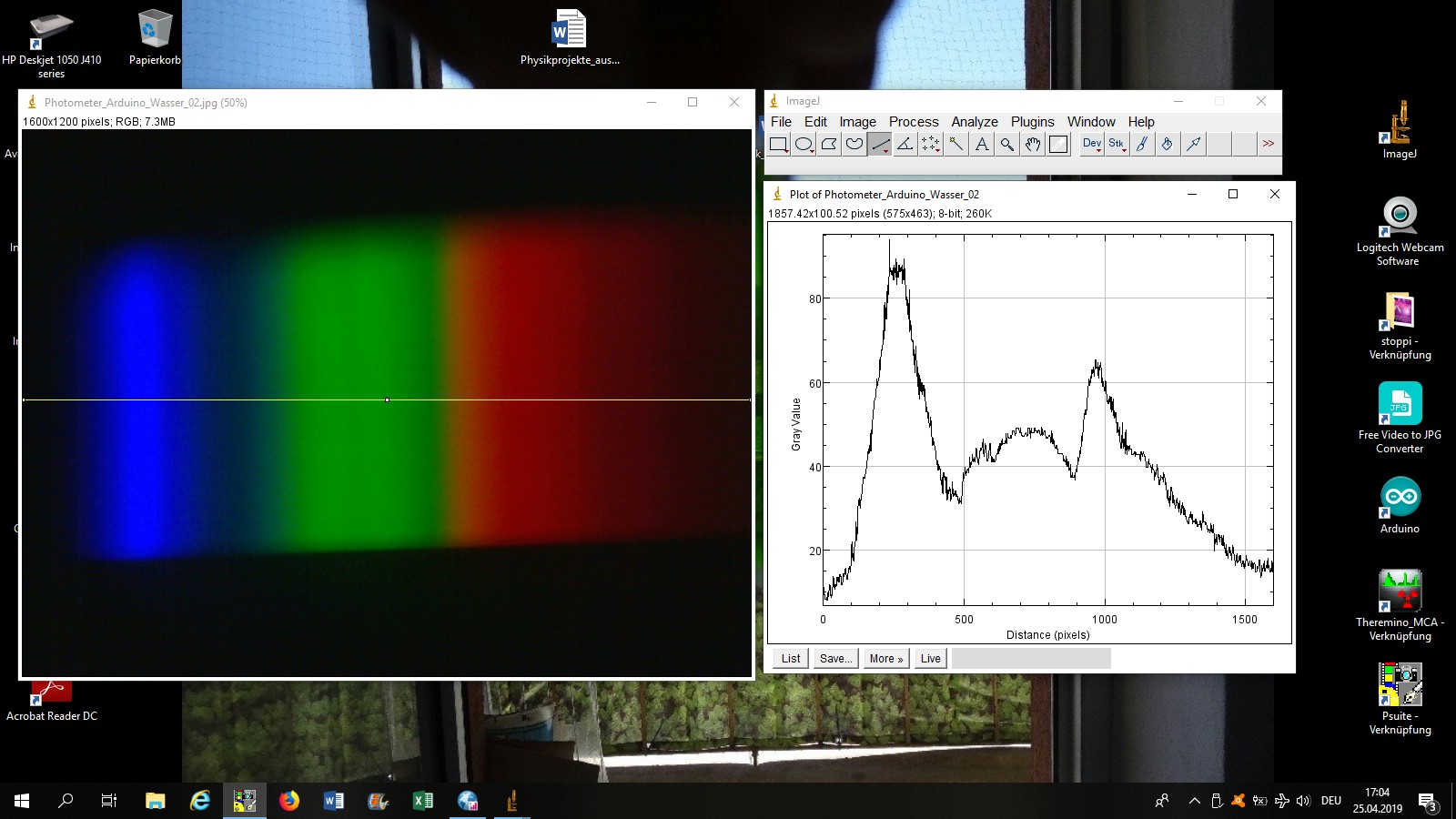
Task: Launch Firefox from the taskbar
Action: tap(289, 801)
